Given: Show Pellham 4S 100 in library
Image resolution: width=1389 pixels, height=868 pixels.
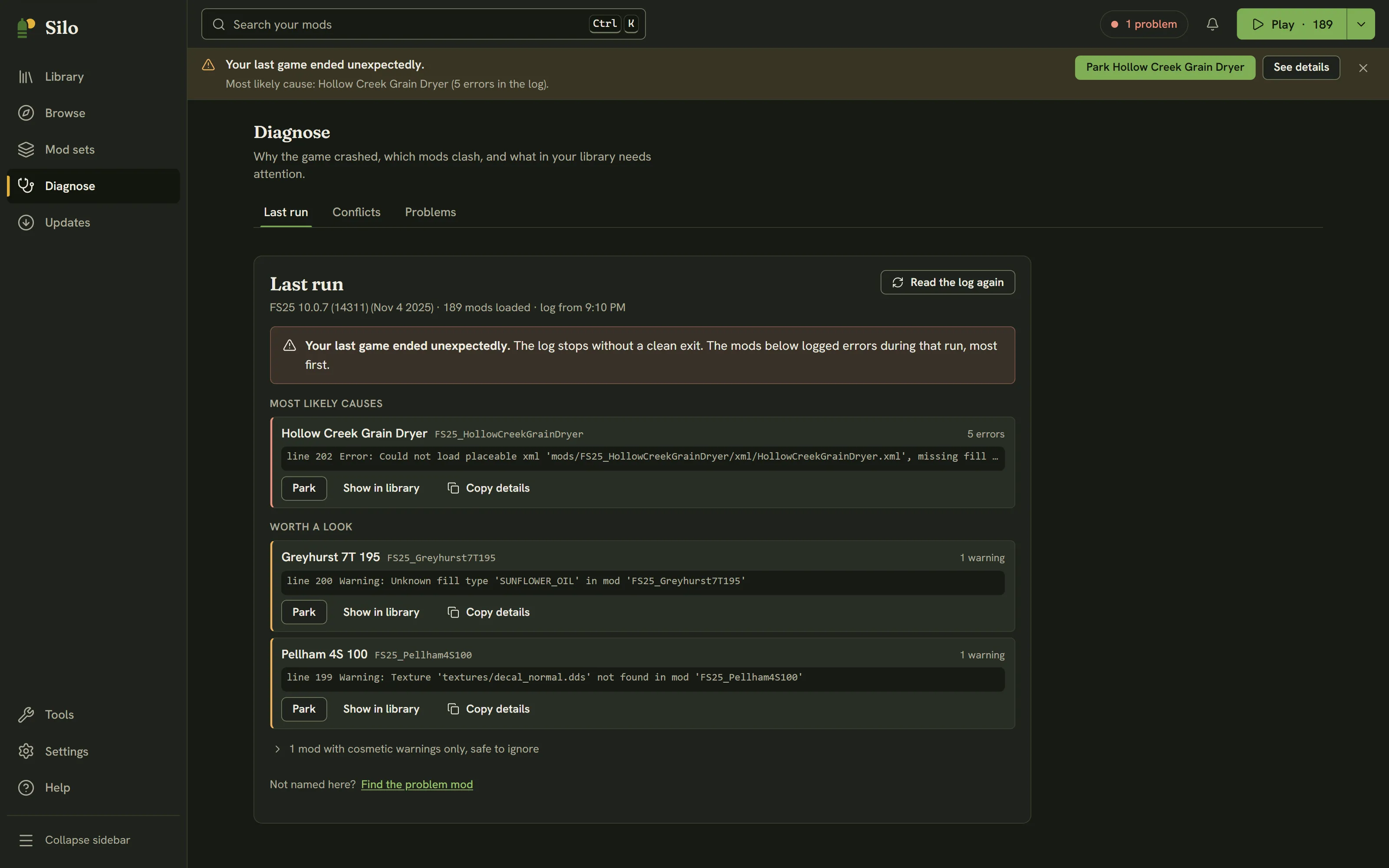Looking at the screenshot, I should [381, 709].
